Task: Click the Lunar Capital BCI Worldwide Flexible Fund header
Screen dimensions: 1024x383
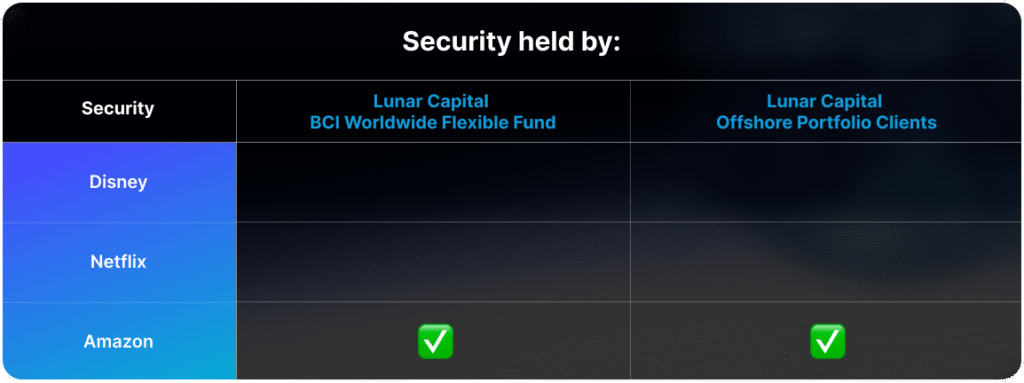Action: pos(433,112)
